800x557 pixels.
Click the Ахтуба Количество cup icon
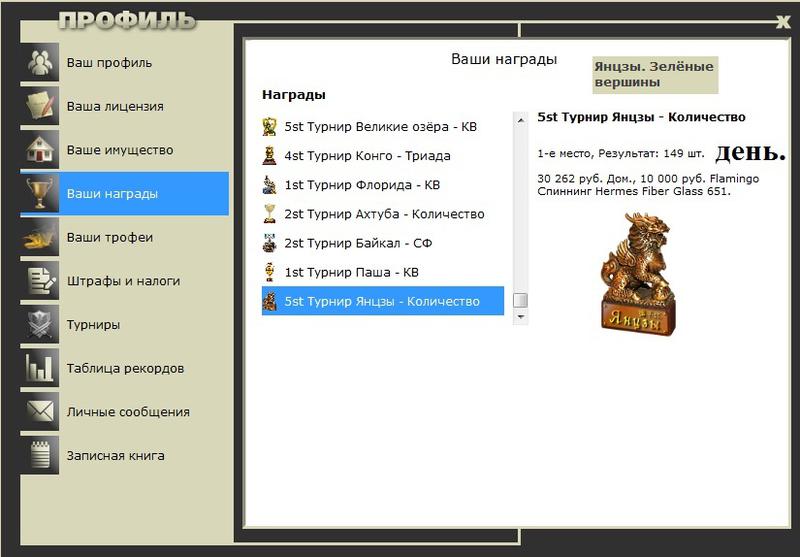click(x=269, y=214)
